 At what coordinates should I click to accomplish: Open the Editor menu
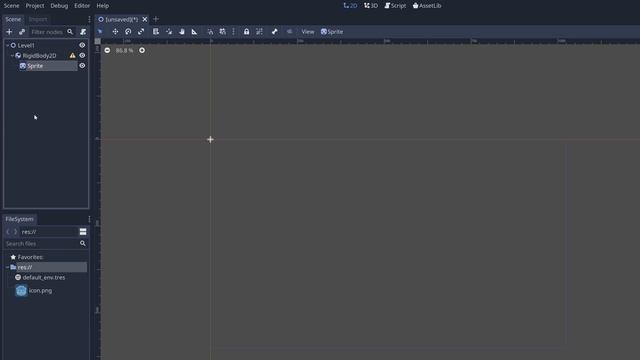tap(82, 6)
